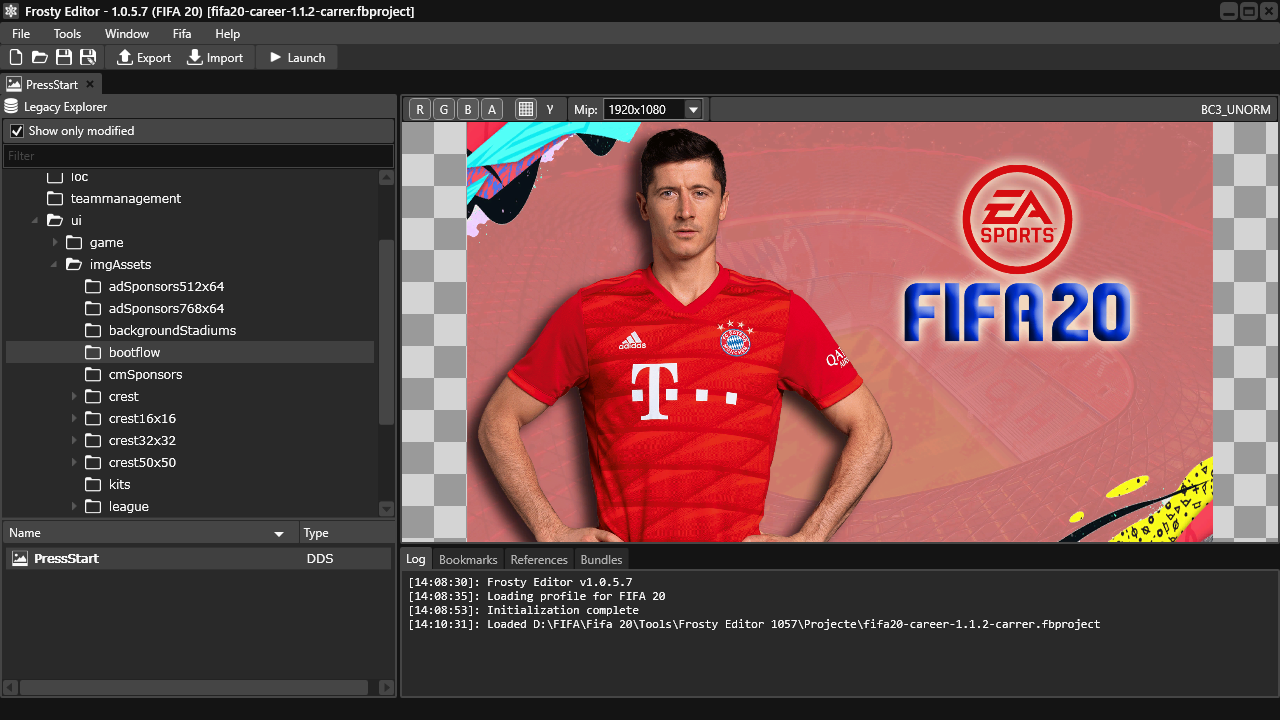Select the PressStart DDS file row
Image resolution: width=1280 pixels, height=720 pixels.
(x=198, y=559)
